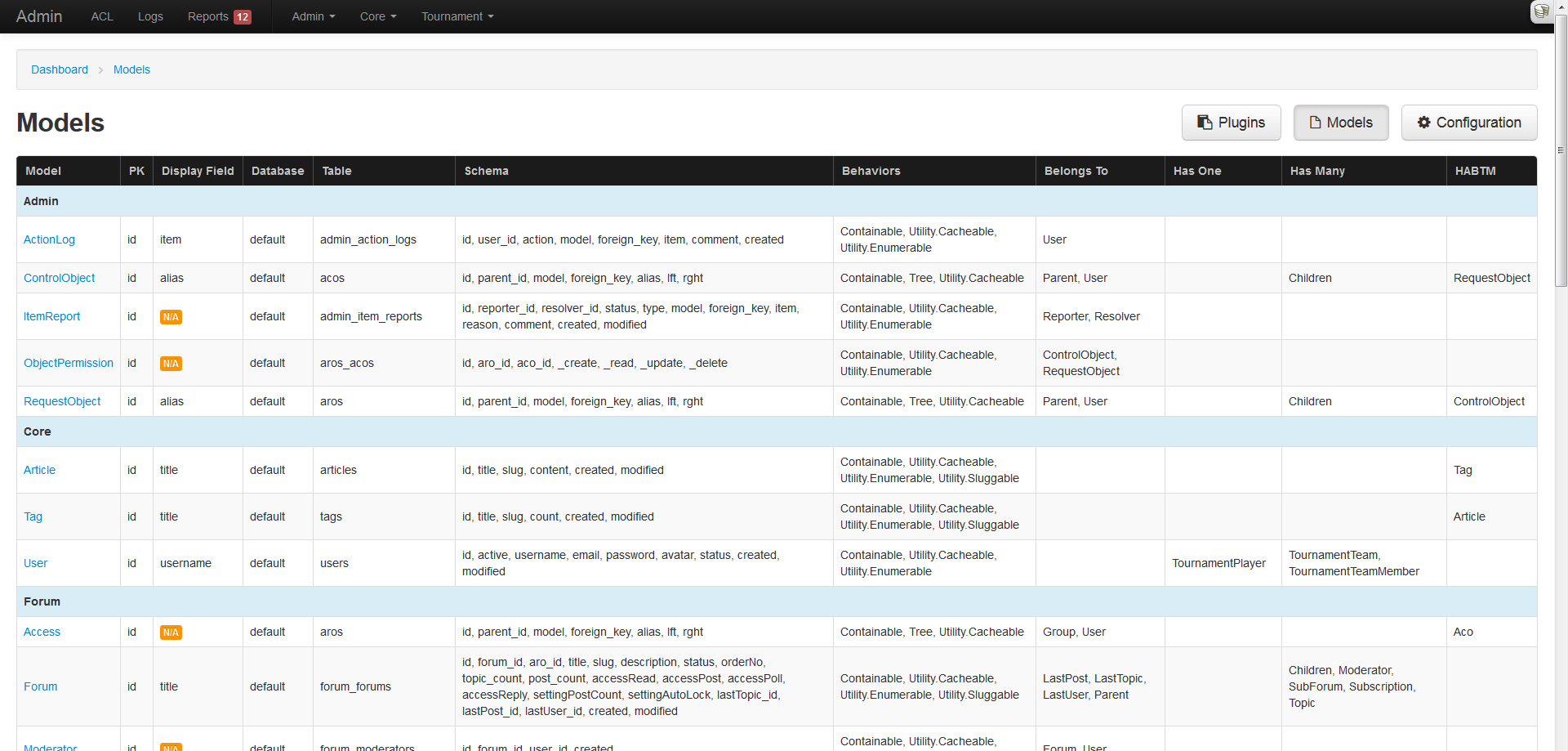The width and height of the screenshot is (1568, 751).
Task: Expand the Admin dropdown menu
Action: point(314,16)
